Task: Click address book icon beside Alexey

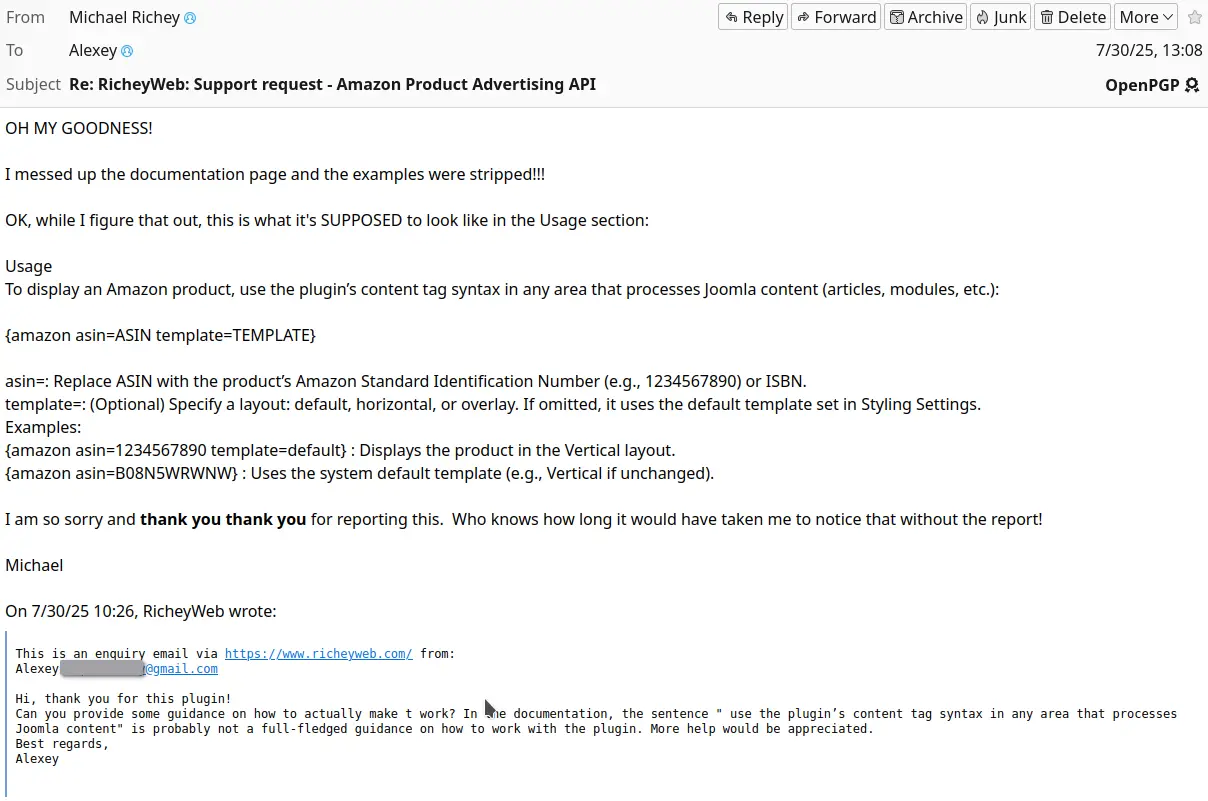Action: (x=127, y=51)
